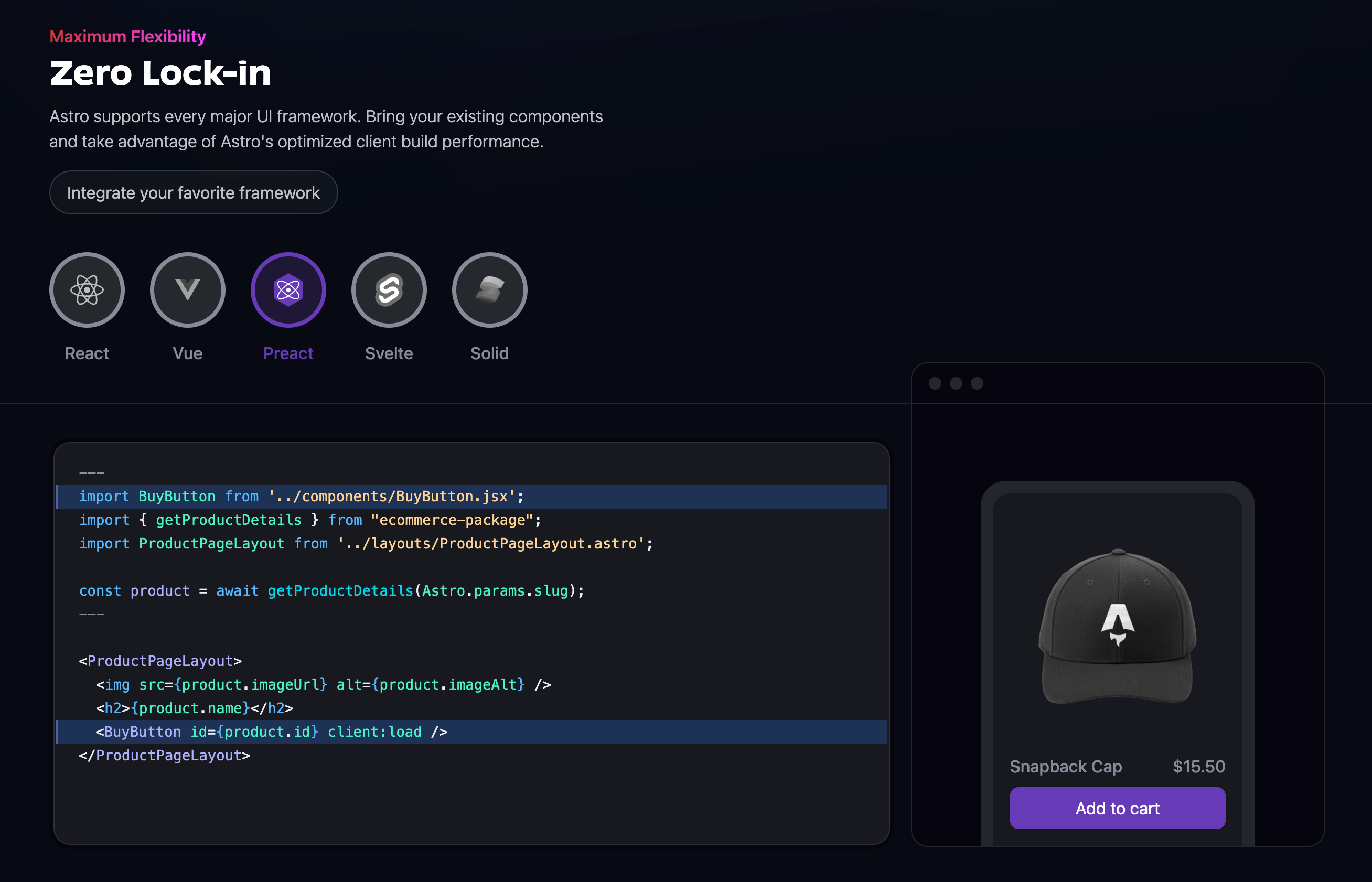
Task: Click the highlighted BuyButton import line
Action: pos(301,497)
